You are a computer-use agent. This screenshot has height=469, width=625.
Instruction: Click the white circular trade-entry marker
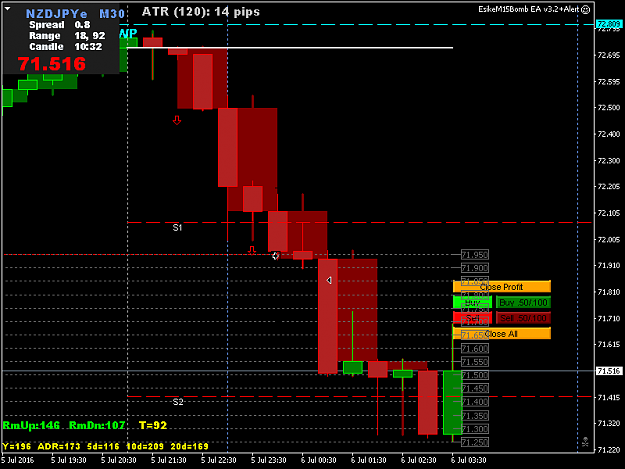pyautogui.click(x=275, y=255)
